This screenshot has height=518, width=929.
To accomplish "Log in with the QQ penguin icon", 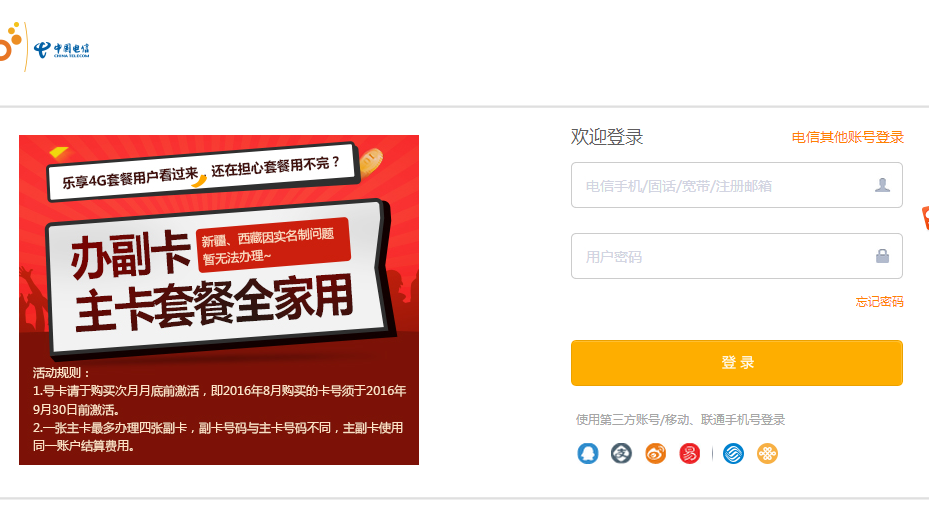I will (588, 453).
